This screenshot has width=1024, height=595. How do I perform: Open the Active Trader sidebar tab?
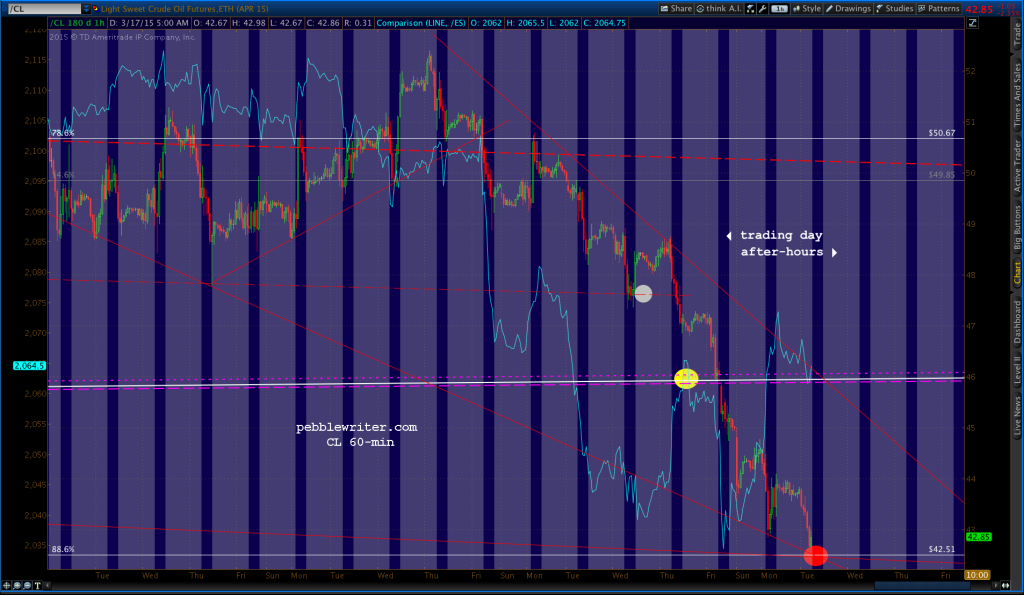[1017, 167]
